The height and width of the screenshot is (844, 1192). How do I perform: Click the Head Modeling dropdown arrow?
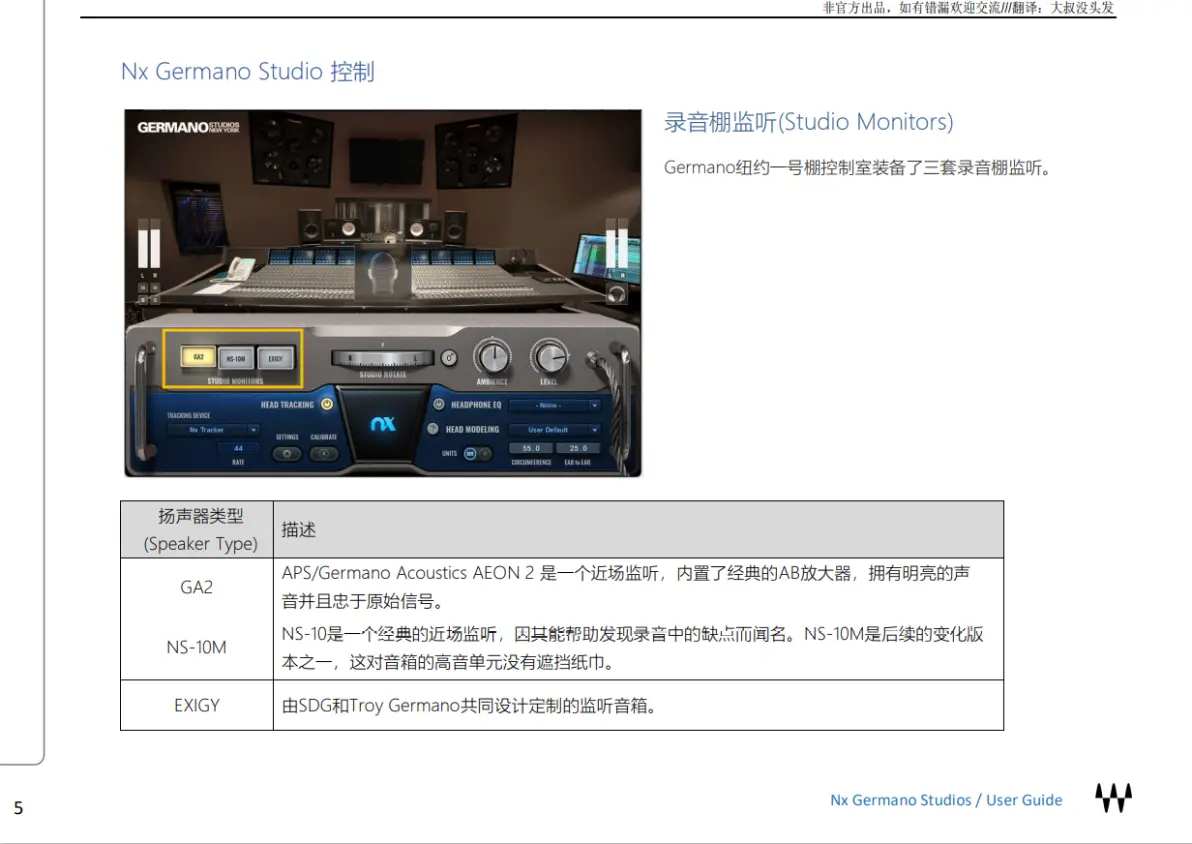click(x=595, y=430)
